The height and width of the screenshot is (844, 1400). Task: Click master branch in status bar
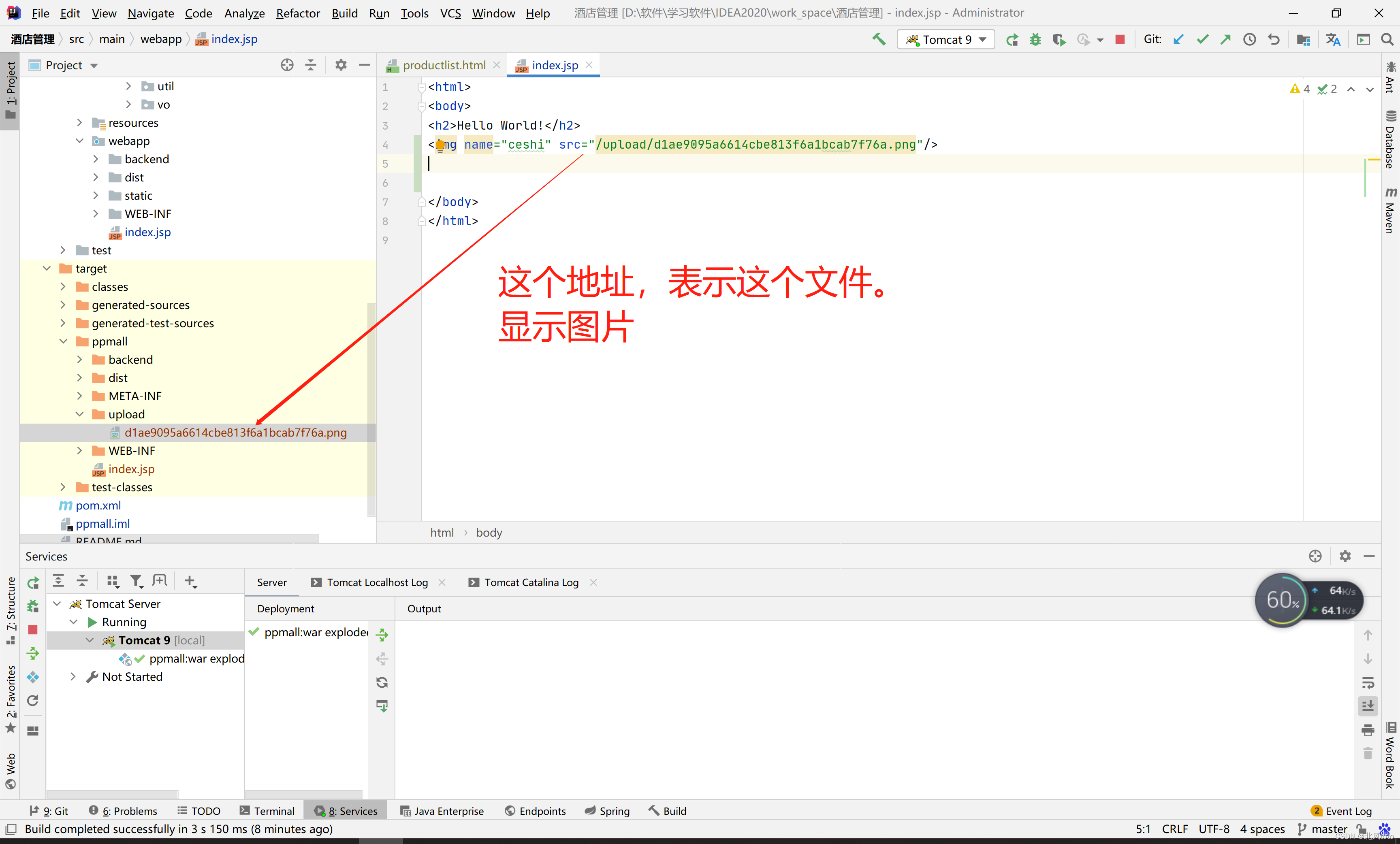1323,829
